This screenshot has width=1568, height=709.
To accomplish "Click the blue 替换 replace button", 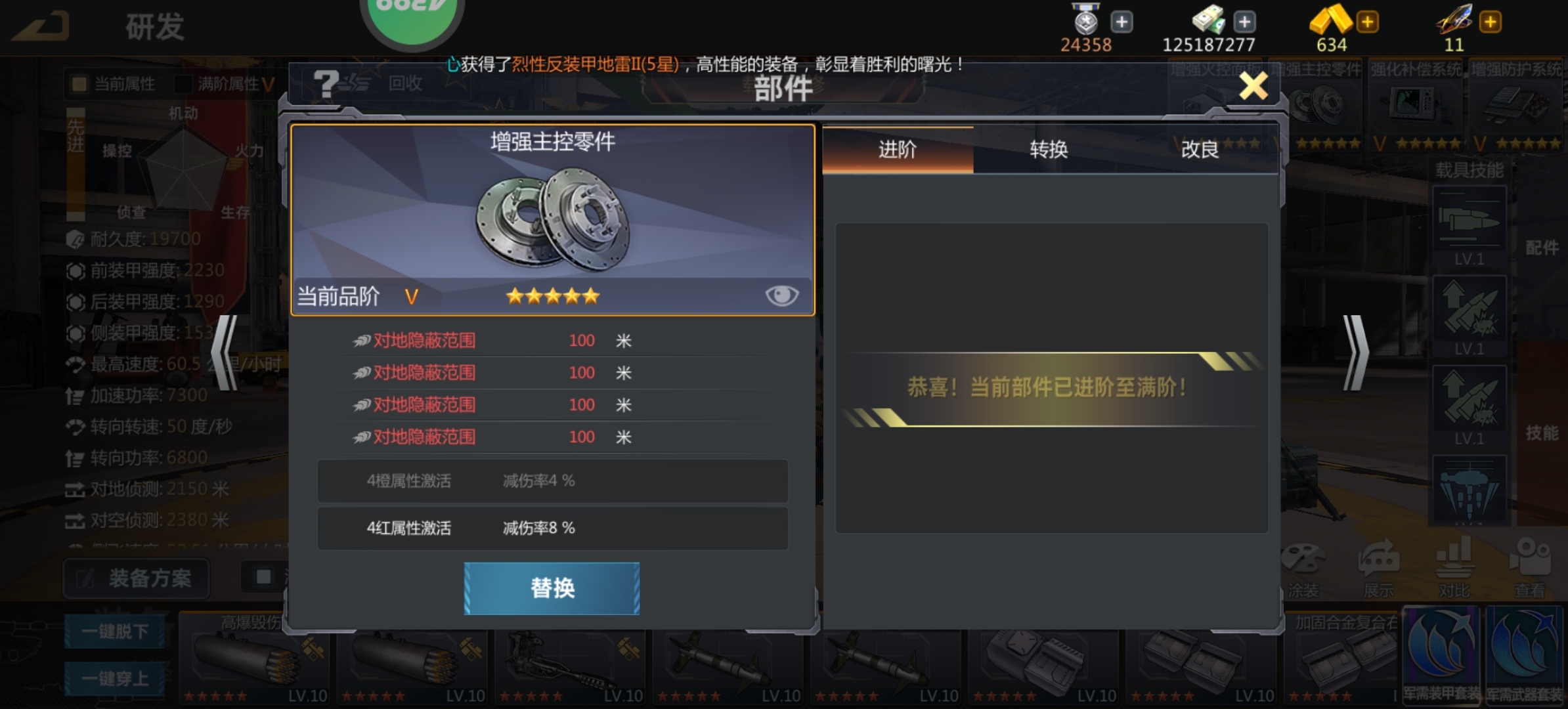I will click(x=552, y=588).
